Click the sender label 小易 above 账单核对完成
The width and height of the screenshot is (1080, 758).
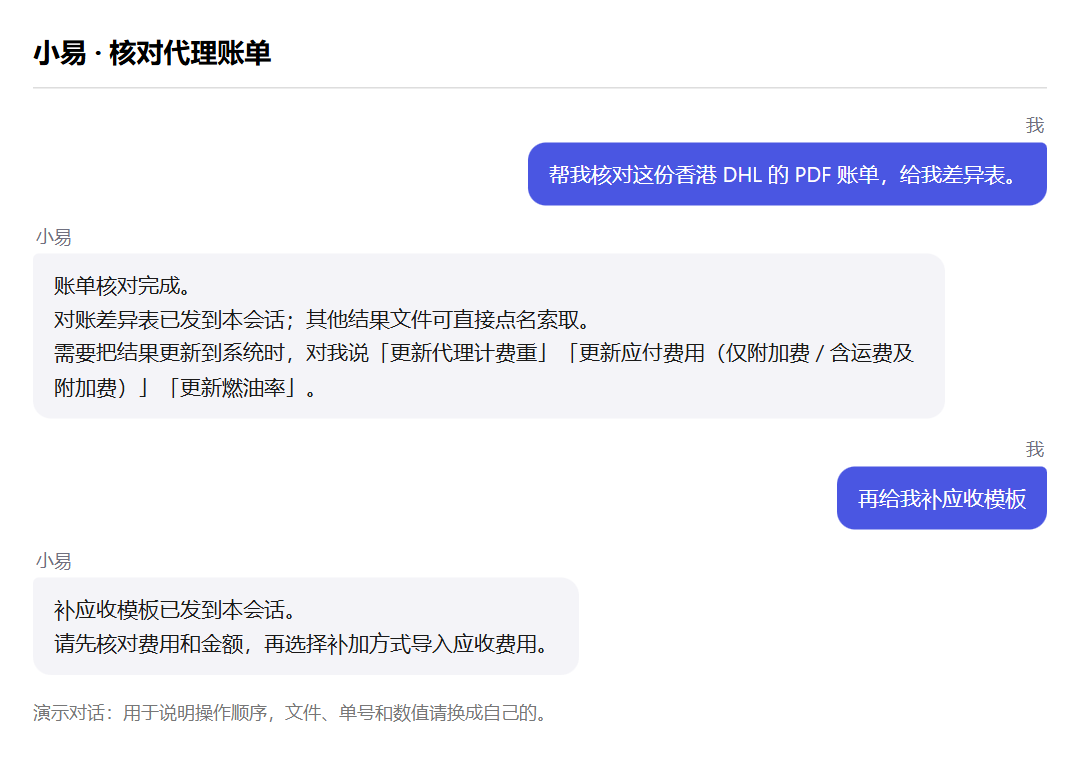(54, 237)
